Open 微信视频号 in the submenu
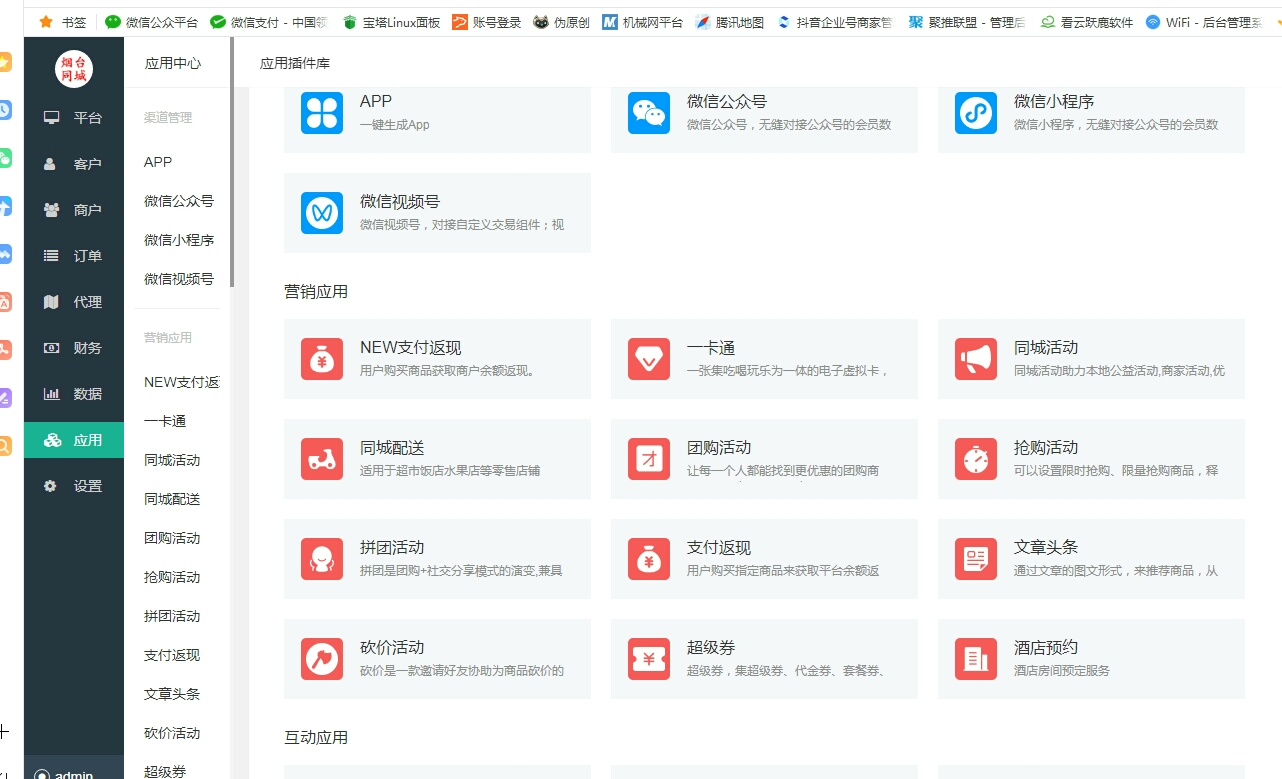The height and width of the screenshot is (779, 1282). tap(179, 279)
